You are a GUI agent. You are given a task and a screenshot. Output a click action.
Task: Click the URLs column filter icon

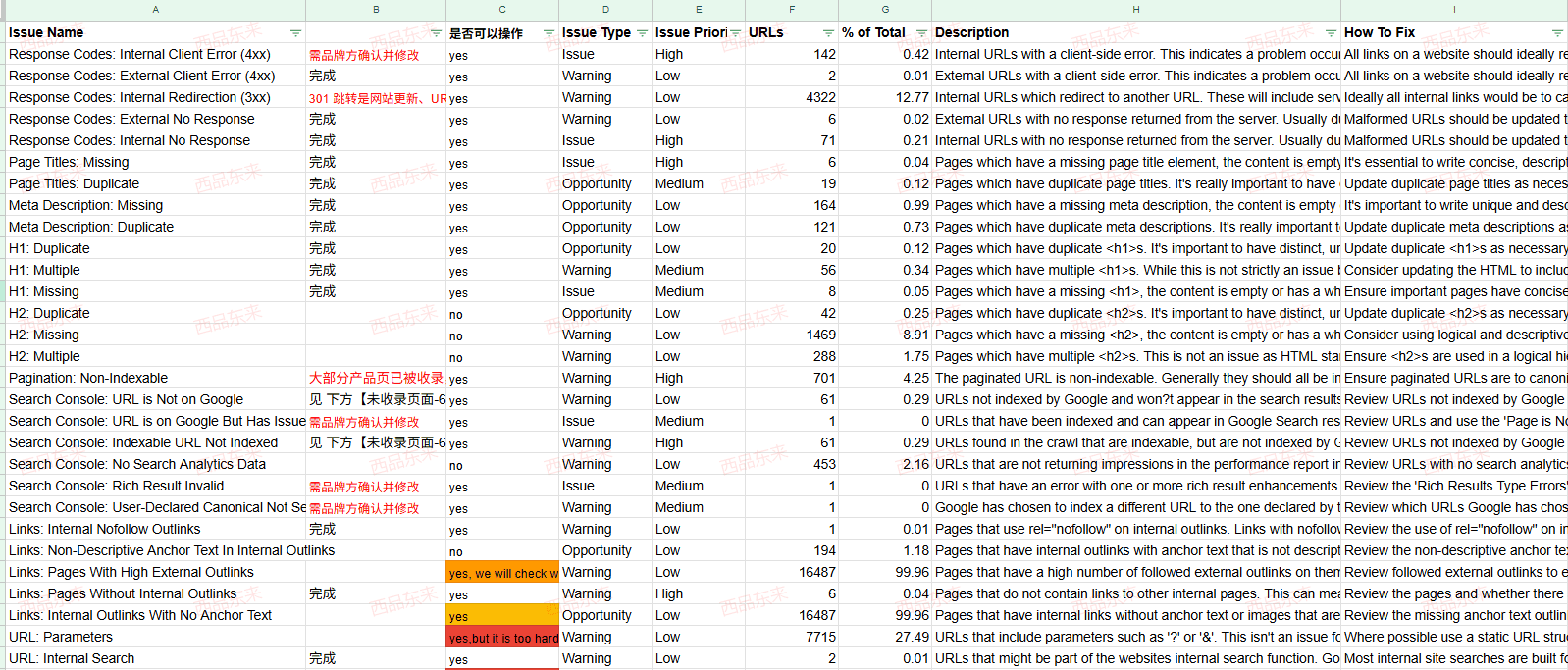tap(828, 33)
